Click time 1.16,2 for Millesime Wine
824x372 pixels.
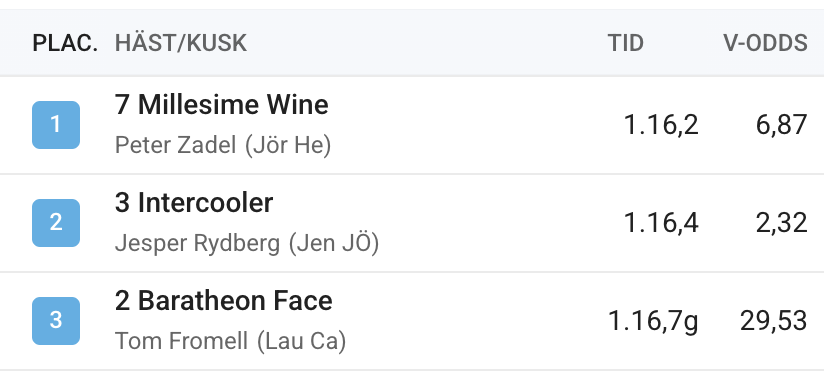point(661,125)
